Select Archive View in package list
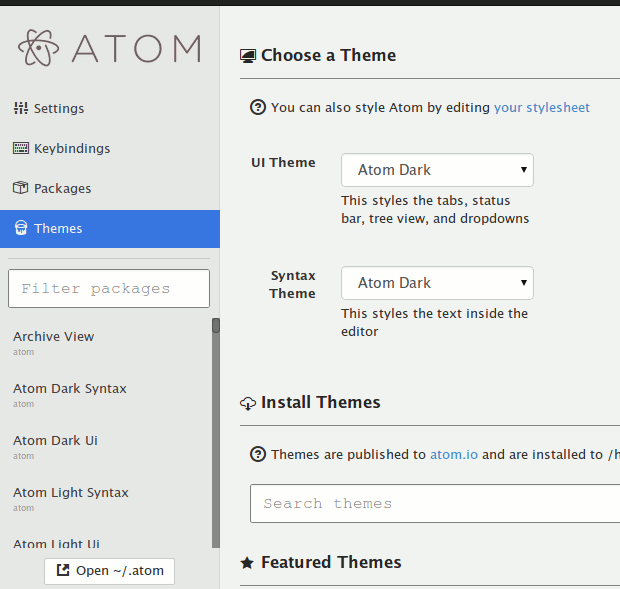Image resolution: width=620 pixels, height=589 pixels. click(54, 336)
